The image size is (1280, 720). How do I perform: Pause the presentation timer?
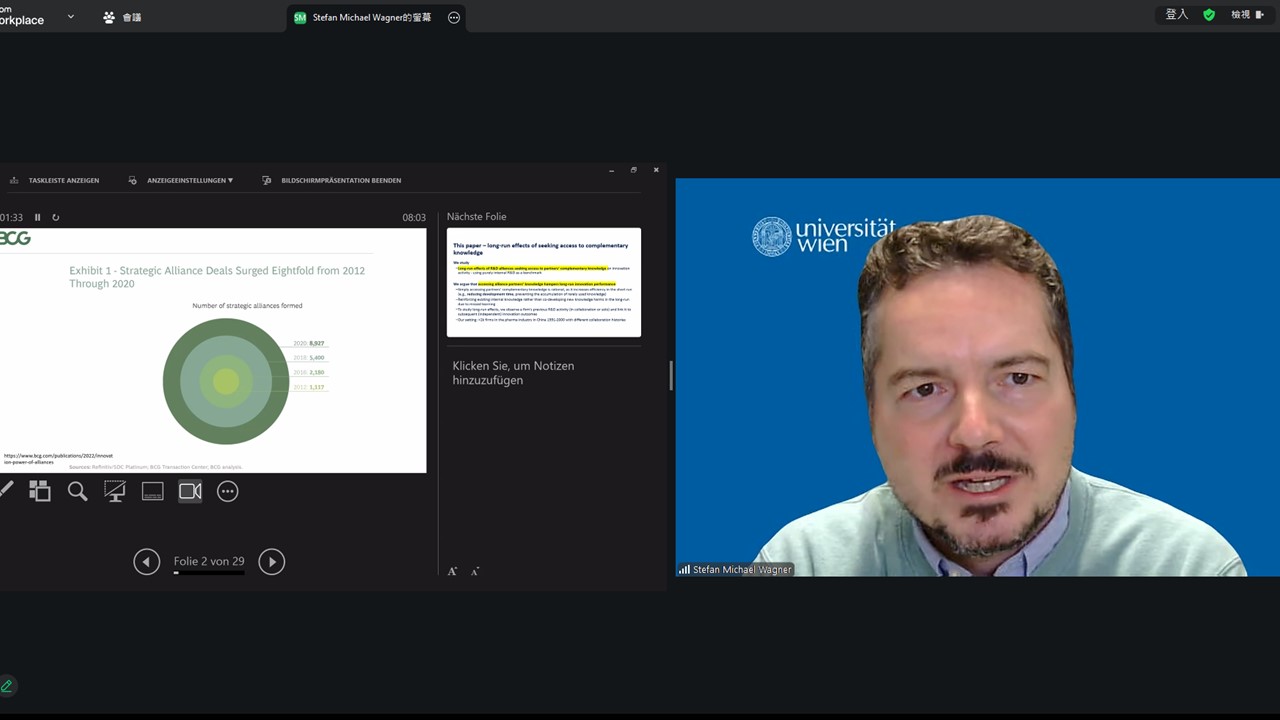(x=38, y=218)
